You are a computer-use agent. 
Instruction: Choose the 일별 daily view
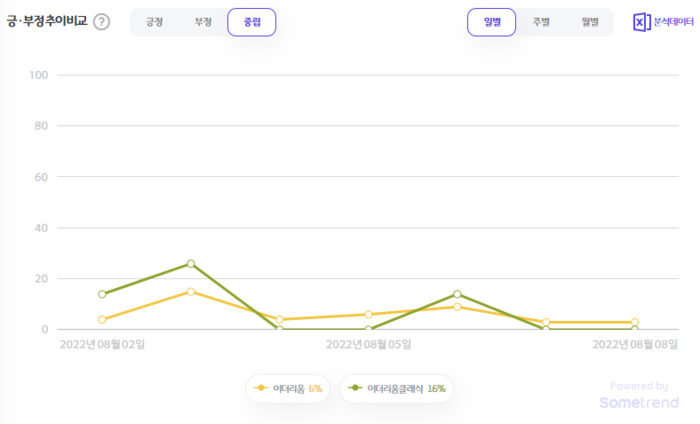(491, 22)
